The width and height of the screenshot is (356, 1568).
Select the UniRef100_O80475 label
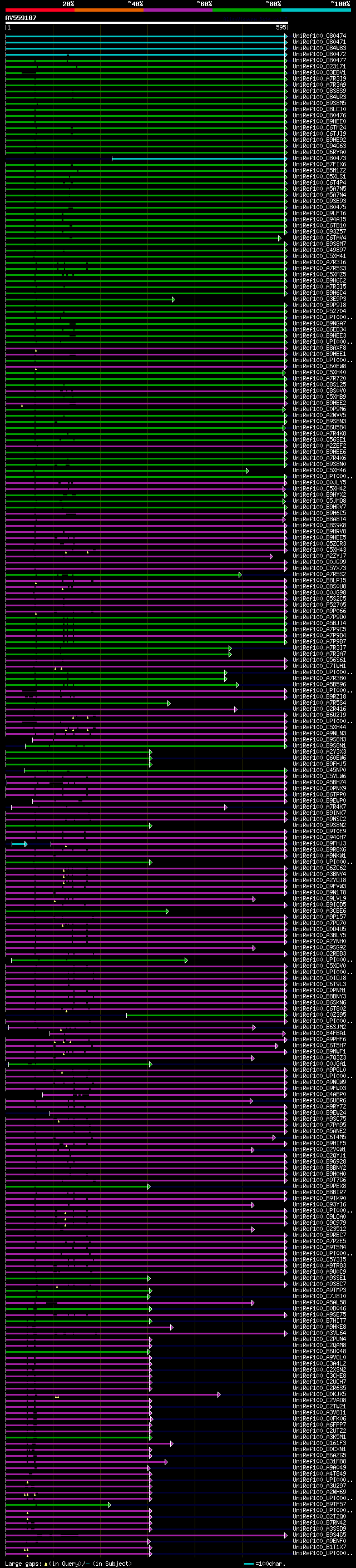click(x=319, y=207)
